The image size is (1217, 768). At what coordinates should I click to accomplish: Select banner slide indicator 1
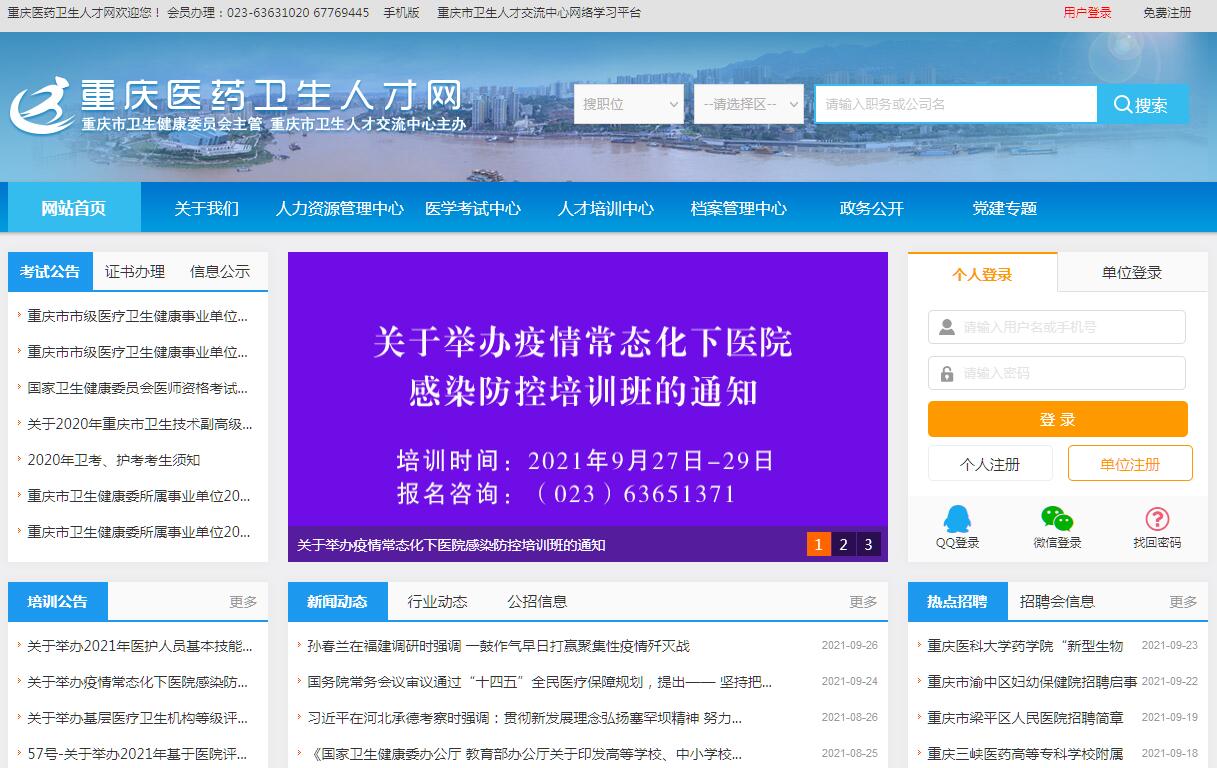point(818,544)
